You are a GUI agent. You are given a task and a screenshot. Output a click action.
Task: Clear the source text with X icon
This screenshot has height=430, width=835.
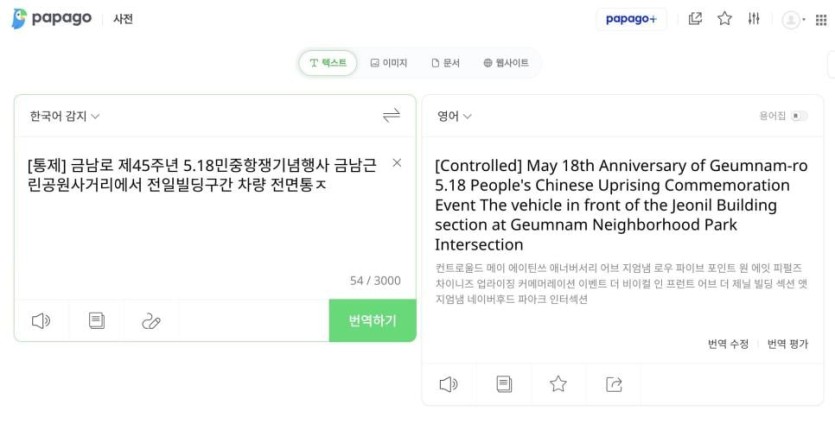tap(397, 163)
